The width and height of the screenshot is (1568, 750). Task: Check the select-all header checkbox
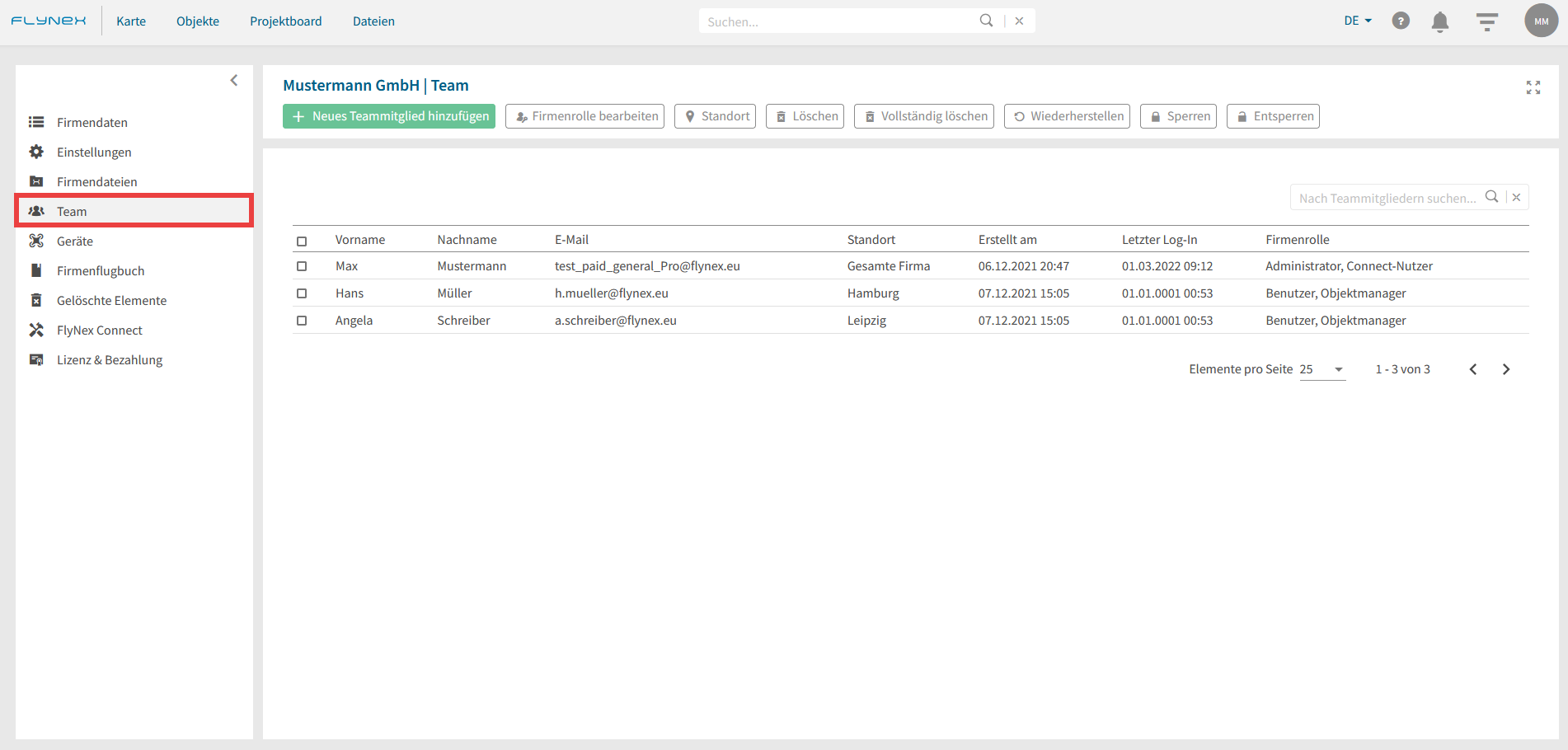302,241
